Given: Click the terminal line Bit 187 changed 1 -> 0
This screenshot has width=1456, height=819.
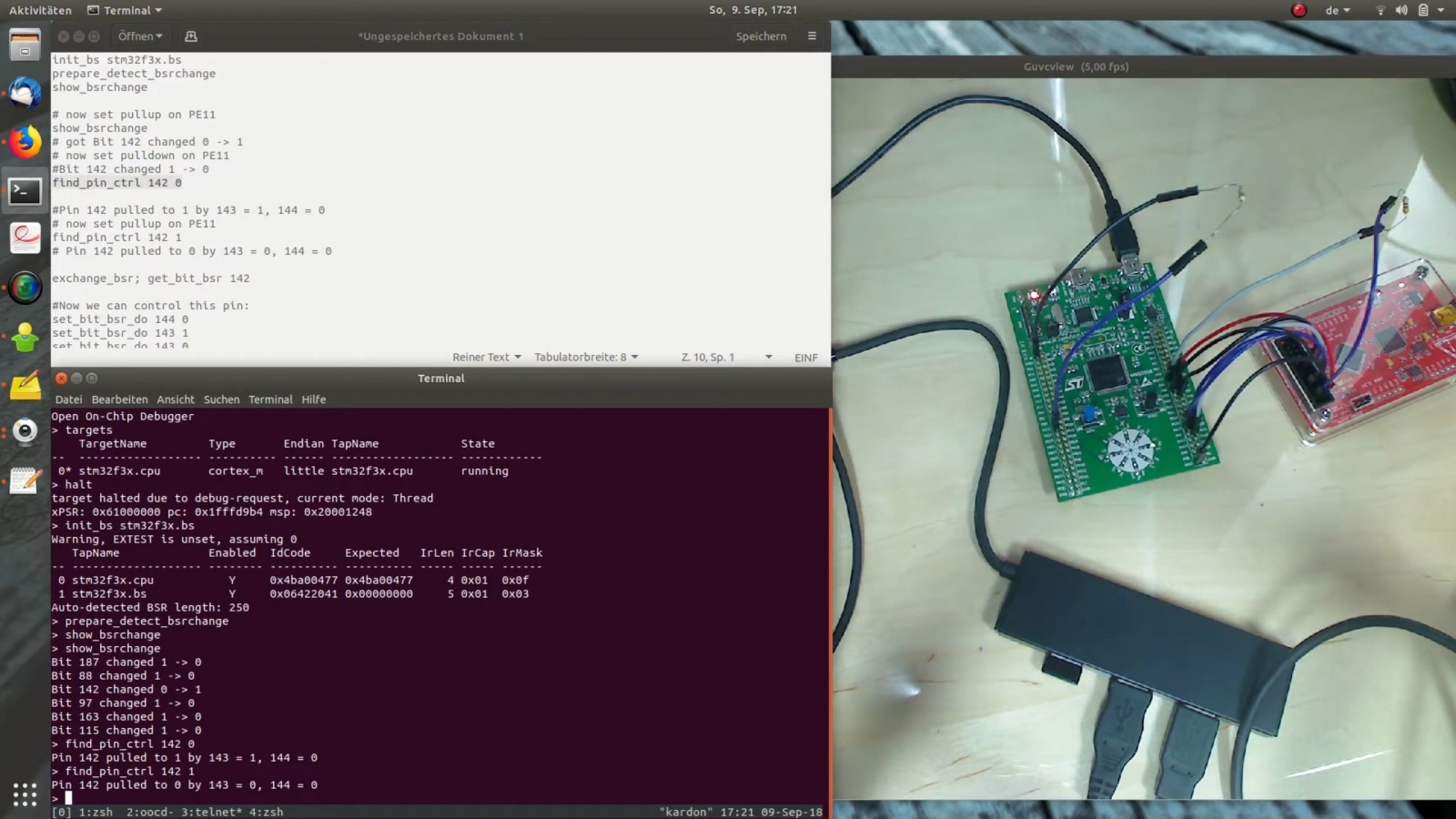Looking at the screenshot, I should (x=126, y=662).
